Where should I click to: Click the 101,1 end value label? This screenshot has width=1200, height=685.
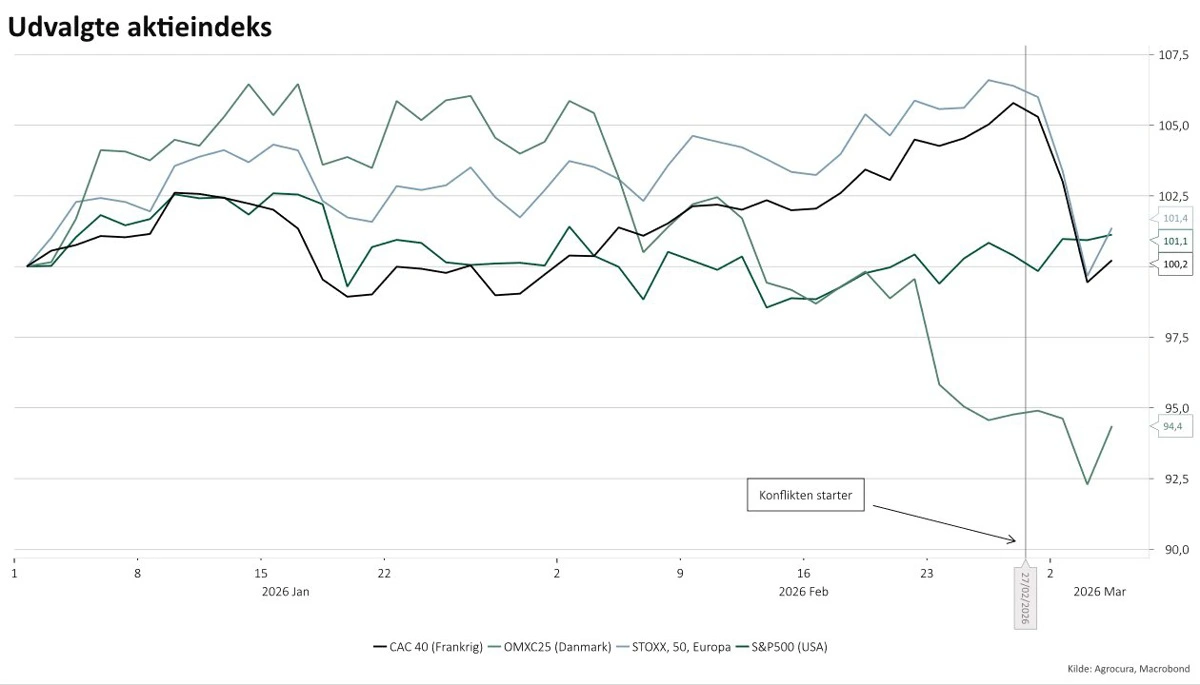pyautogui.click(x=1175, y=241)
